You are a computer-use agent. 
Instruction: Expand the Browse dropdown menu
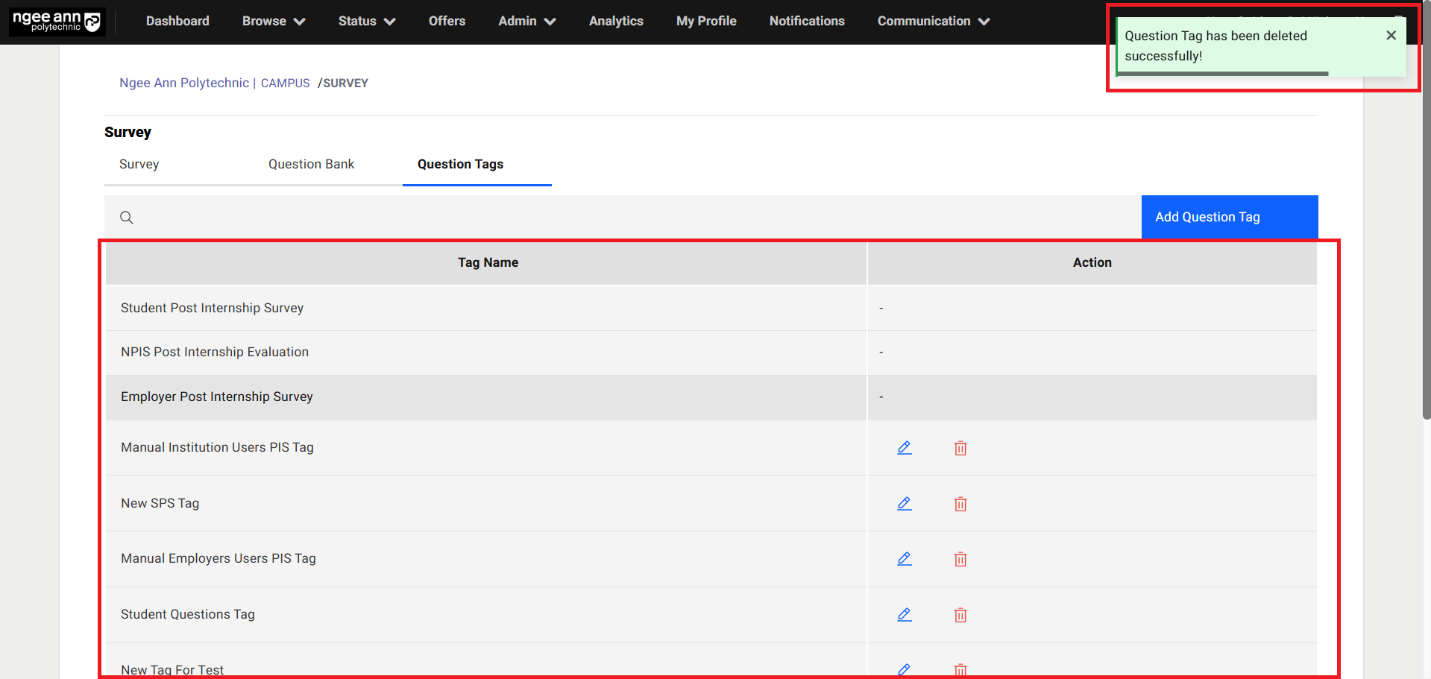click(273, 21)
